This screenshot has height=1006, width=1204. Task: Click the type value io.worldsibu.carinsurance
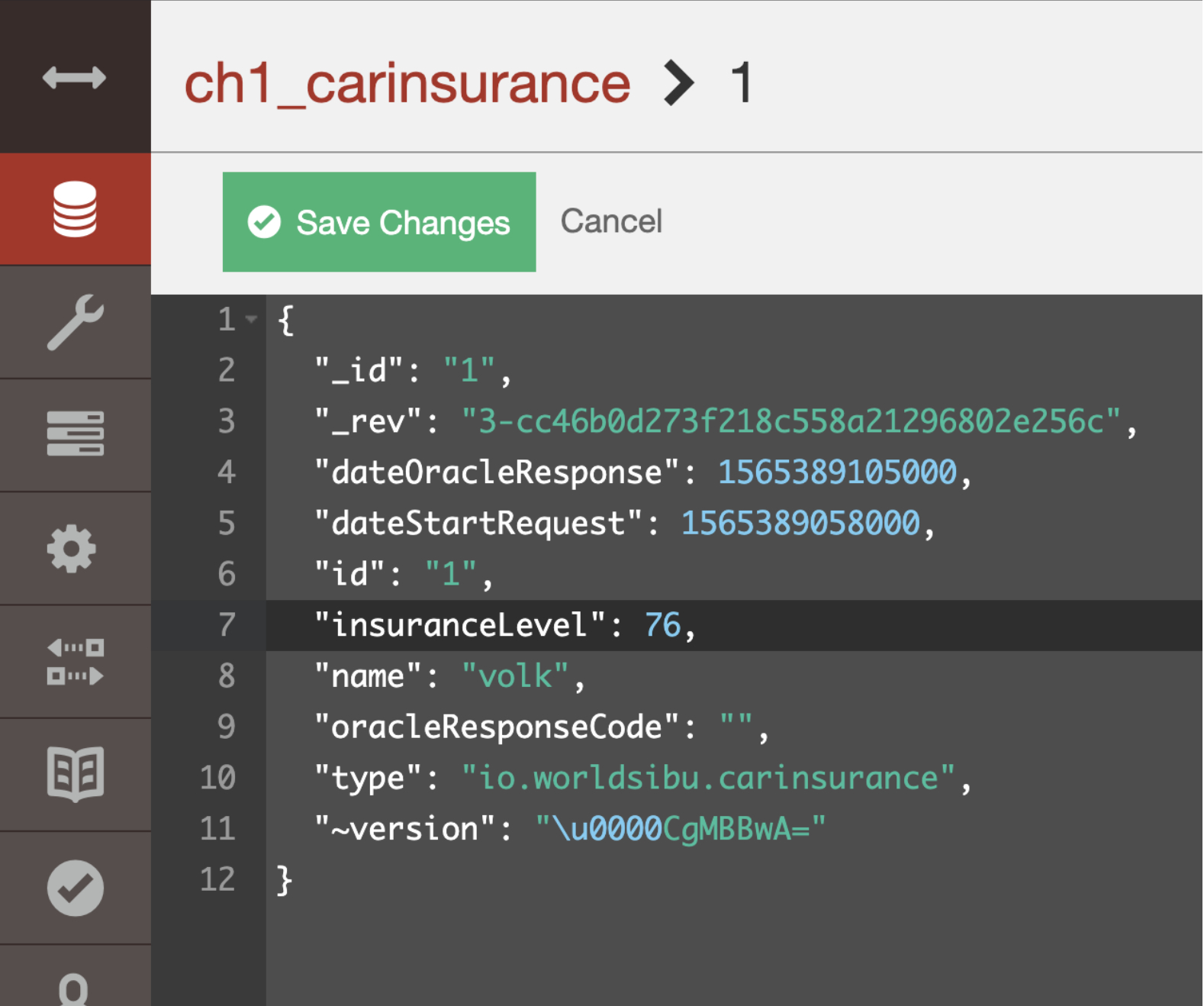point(708,778)
